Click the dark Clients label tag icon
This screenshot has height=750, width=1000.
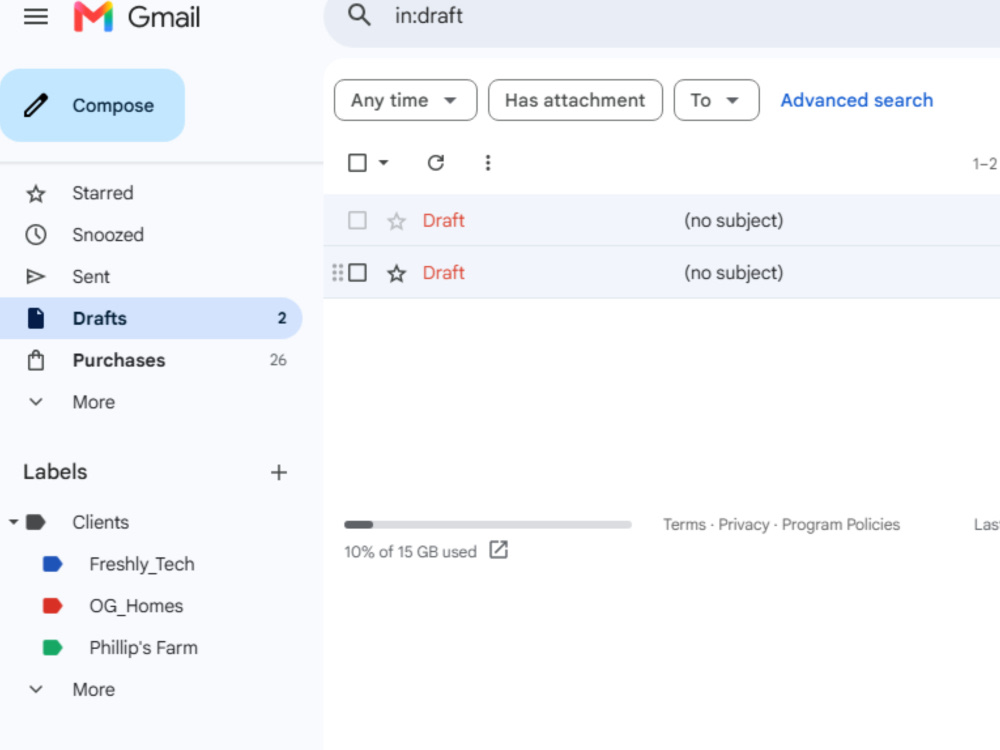tap(36, 522)
